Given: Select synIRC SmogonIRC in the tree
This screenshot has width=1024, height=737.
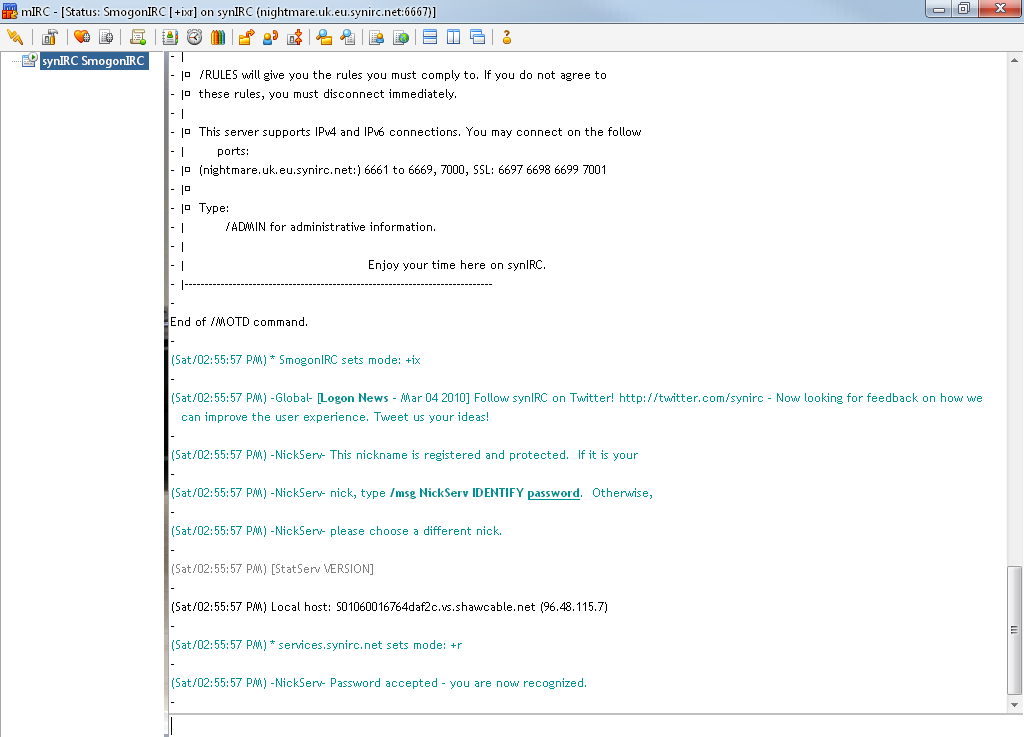Looking at the screenshot, I should coord(93,61).
